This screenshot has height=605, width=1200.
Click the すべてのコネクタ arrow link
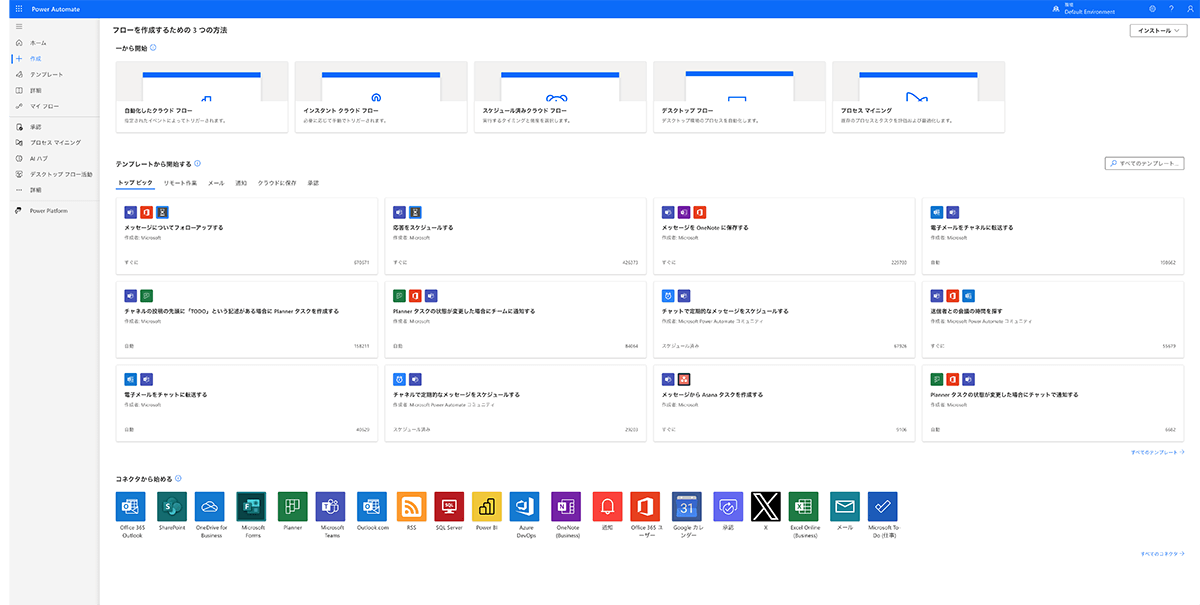click(x=1162, y=553)
